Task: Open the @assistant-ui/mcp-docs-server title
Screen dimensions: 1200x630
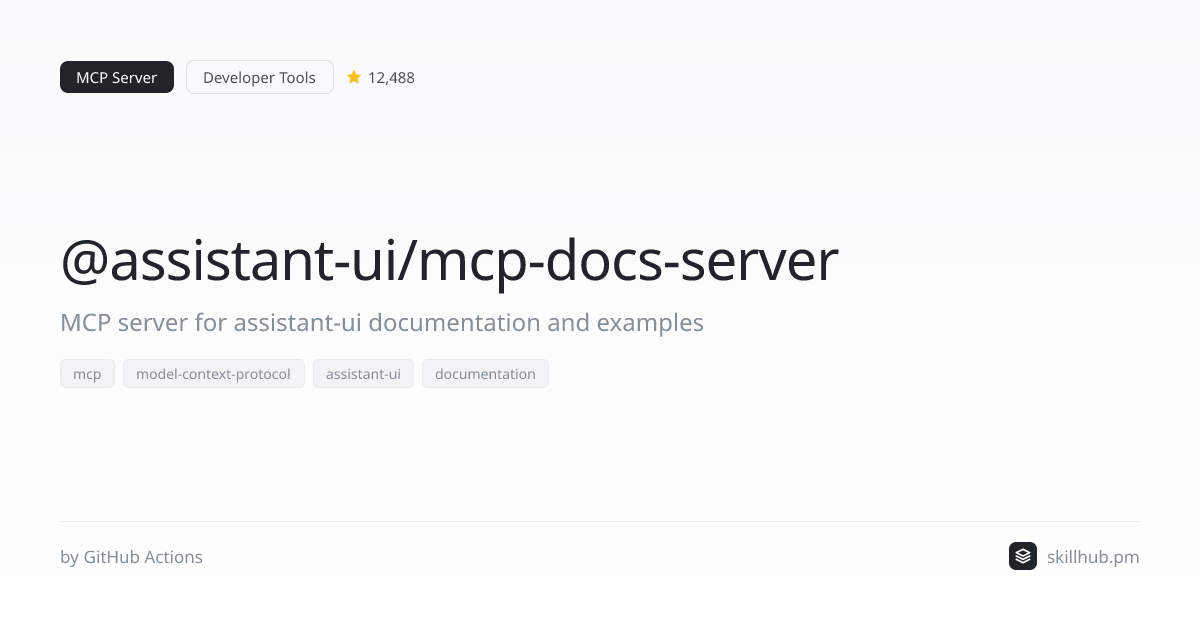Action: [449, 261]
